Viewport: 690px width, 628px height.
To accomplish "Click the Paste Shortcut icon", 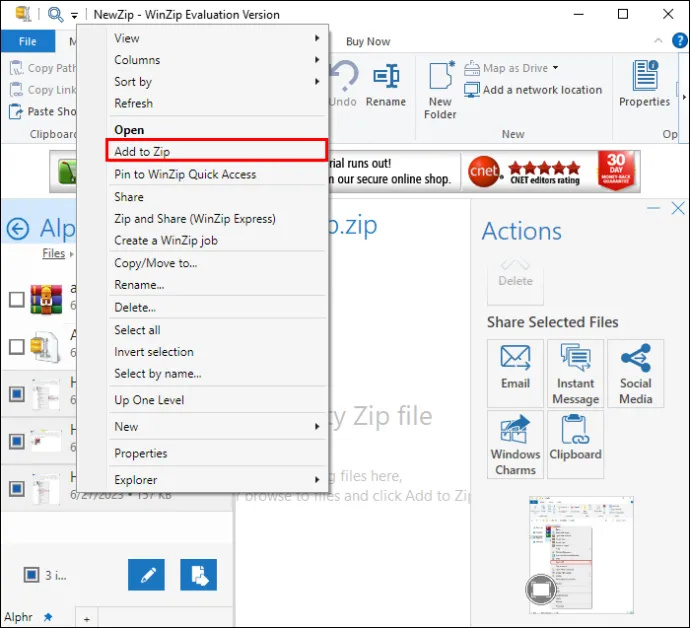I will 16,111.
